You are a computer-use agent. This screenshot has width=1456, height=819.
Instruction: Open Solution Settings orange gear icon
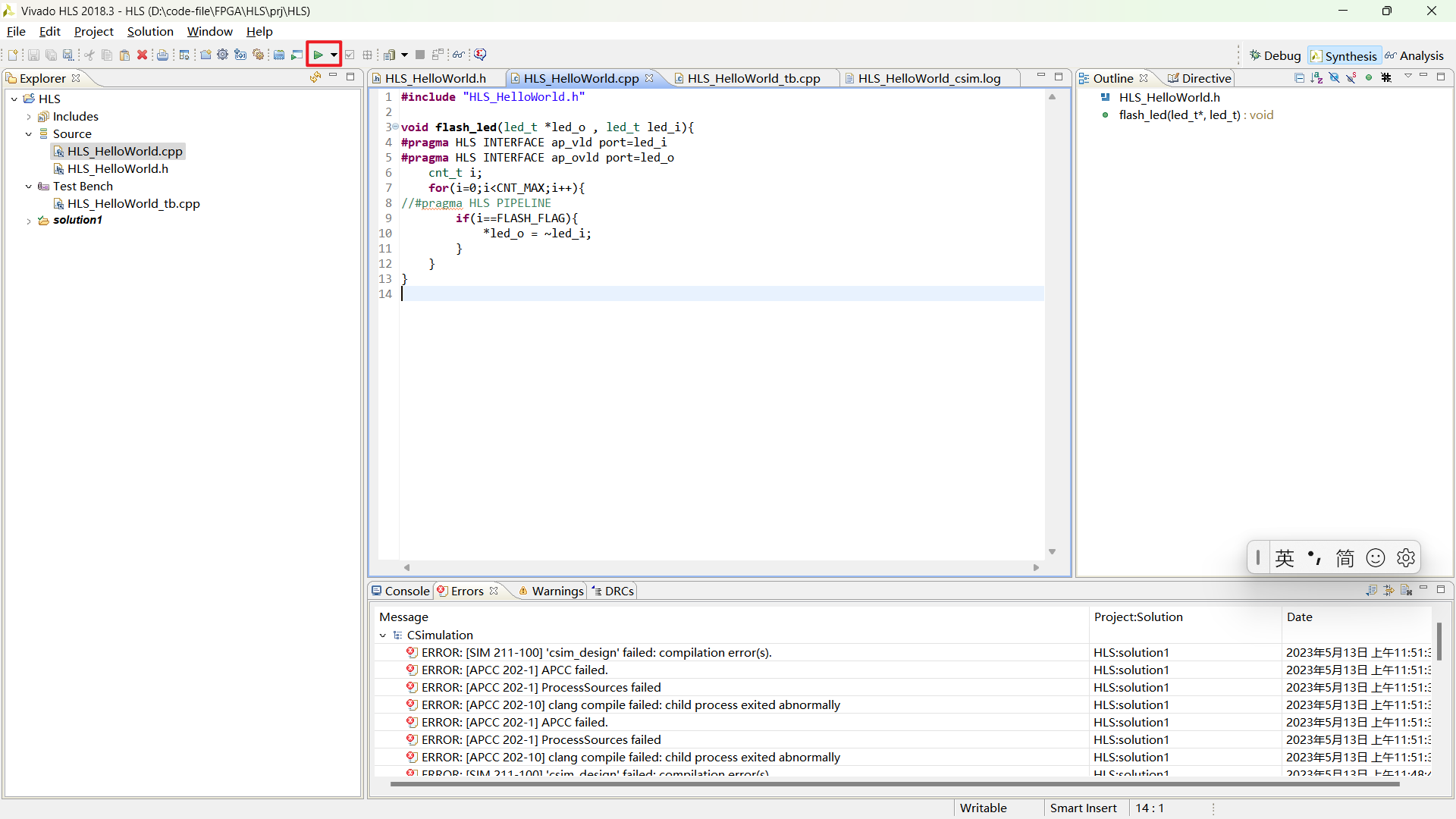click(259, 55)
